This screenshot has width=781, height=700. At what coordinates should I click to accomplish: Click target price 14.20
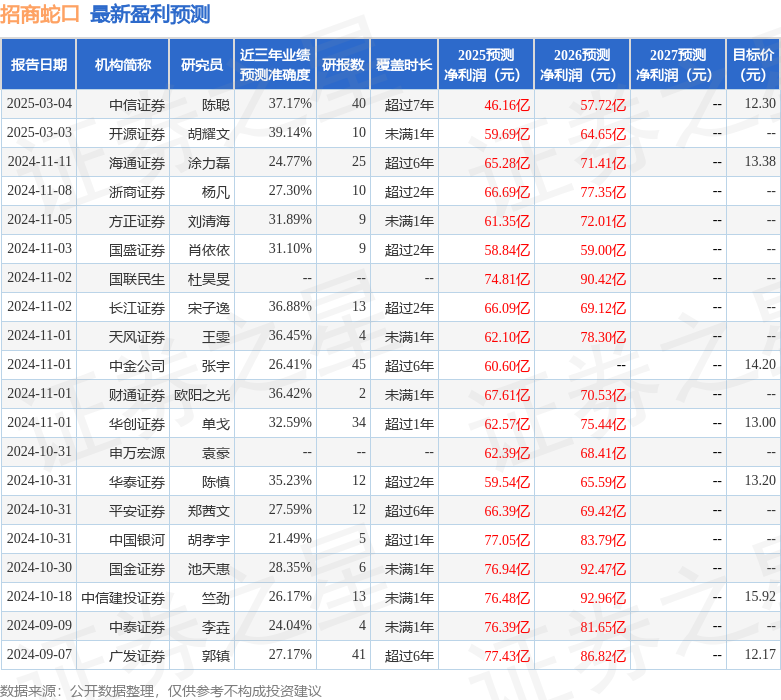760,364
